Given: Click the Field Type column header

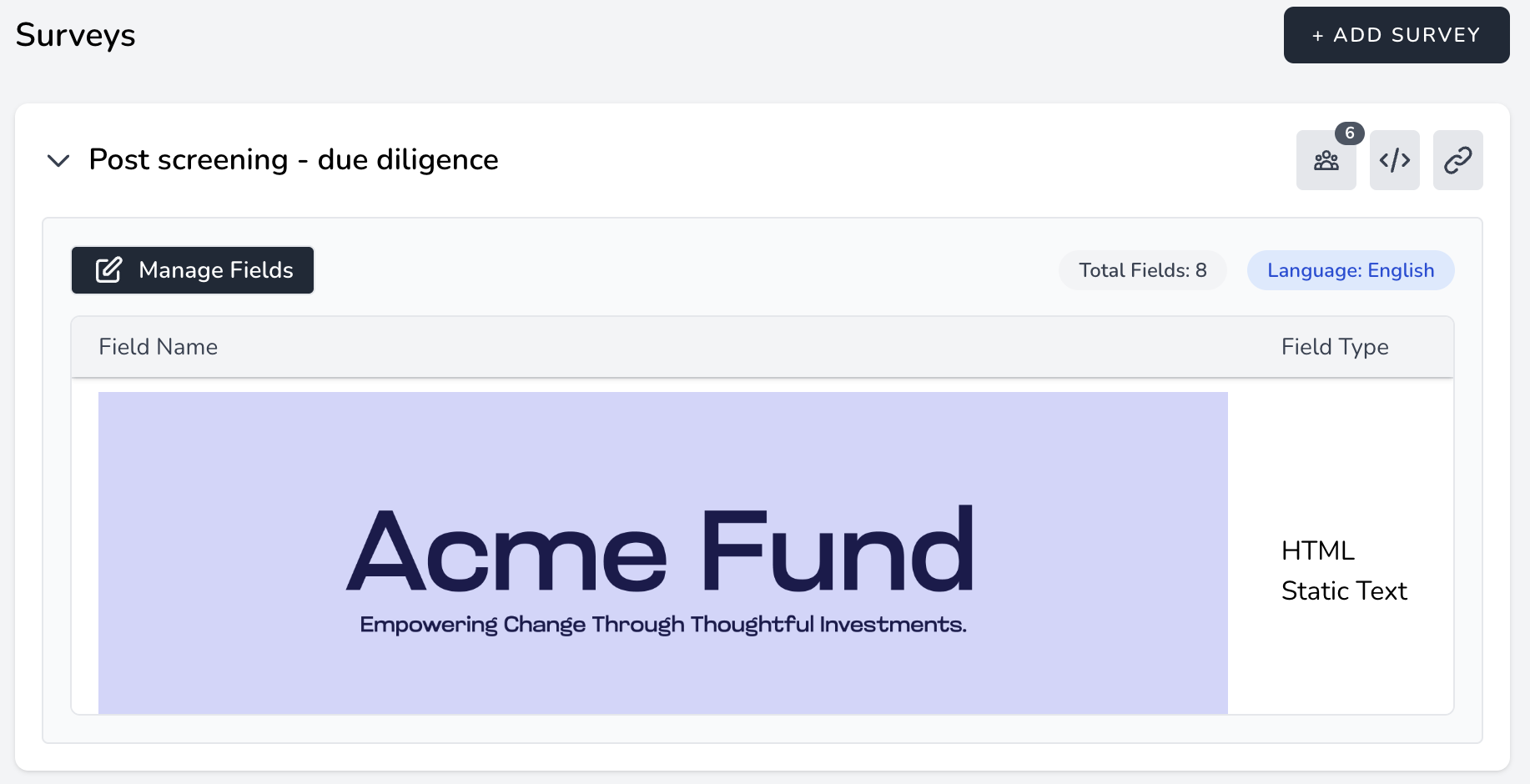Looking at the screenshot, I should [1335, 347].
